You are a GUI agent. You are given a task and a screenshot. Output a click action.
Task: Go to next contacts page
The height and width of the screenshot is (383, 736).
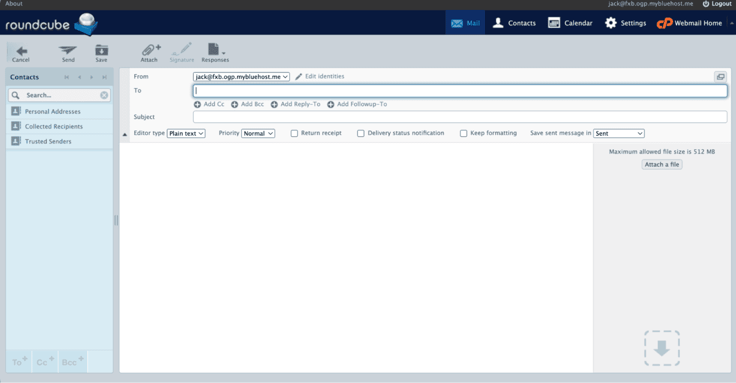point(92,77)
